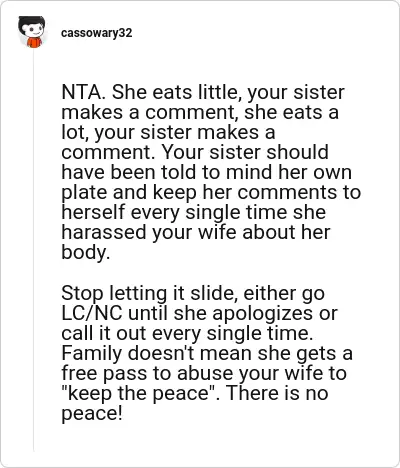Click the line "herself every single time she"
Image resolution: width=400 pixels, height=468 pixels.
click(x=194, y=212)
